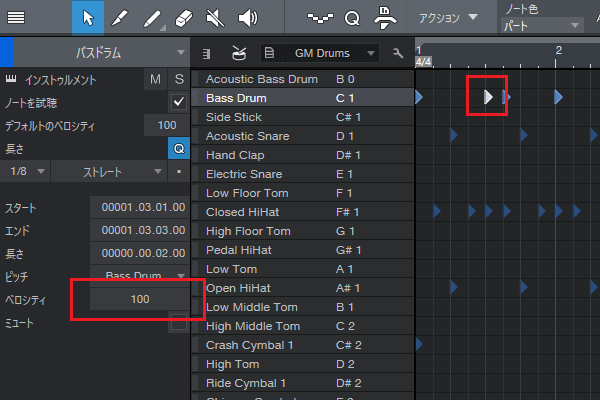600x400 pixels.
Task: Toggle the blue Q length quantize button
Action: click(178, 148)
